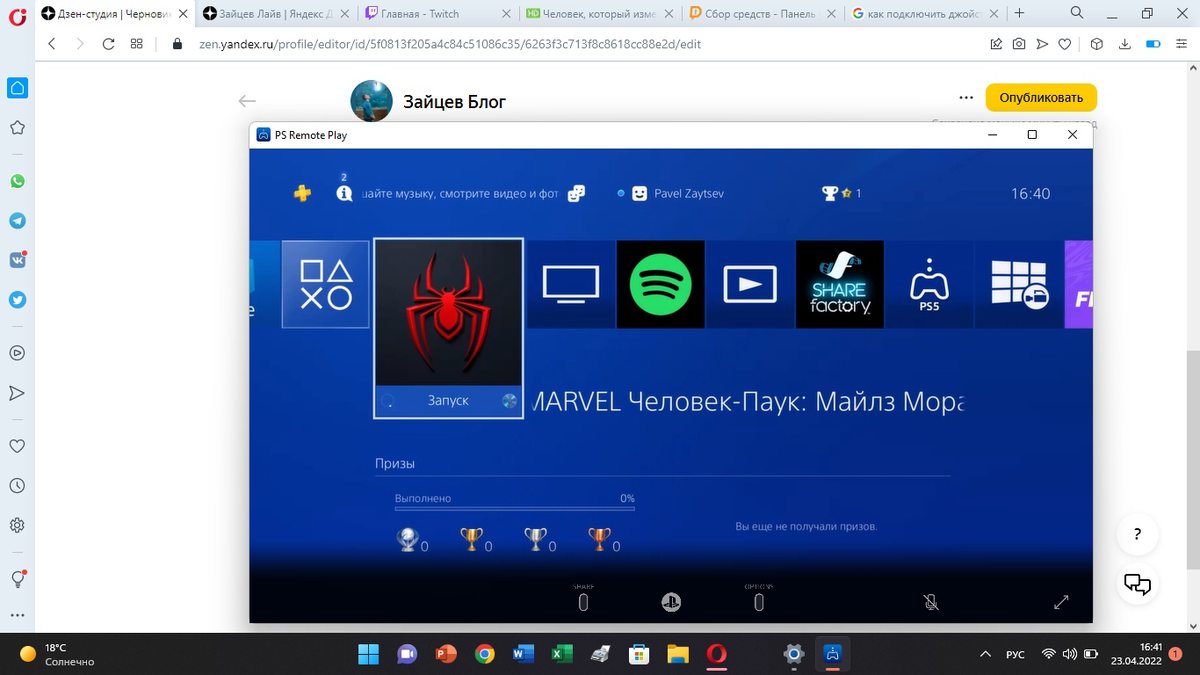Viewport: 1200px width, 675px height.
Task: Click the PlayStation Plus icon
Action: click(302, 194)
